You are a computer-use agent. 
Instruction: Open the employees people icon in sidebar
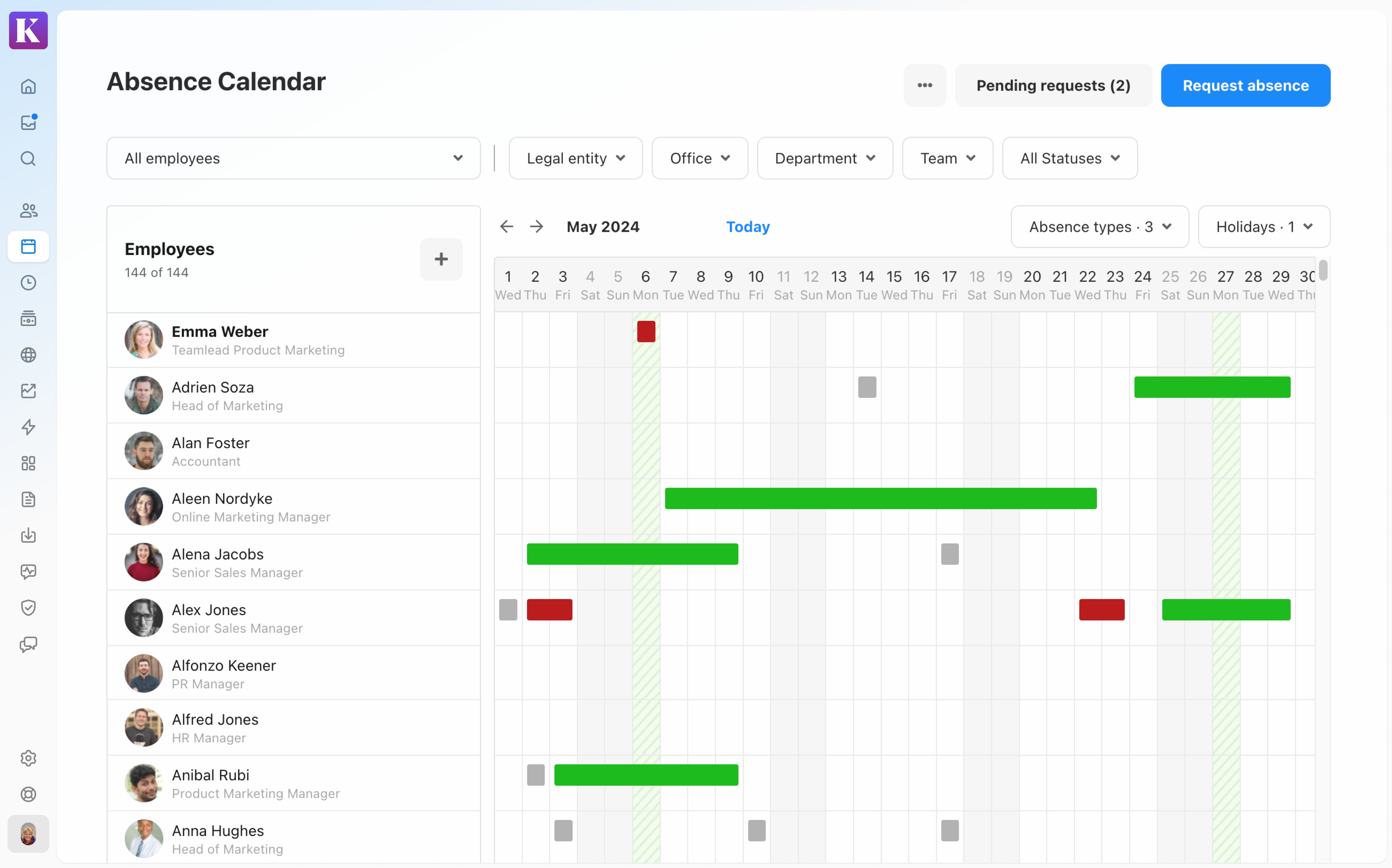pyautogui.click(x=28, y=211)
